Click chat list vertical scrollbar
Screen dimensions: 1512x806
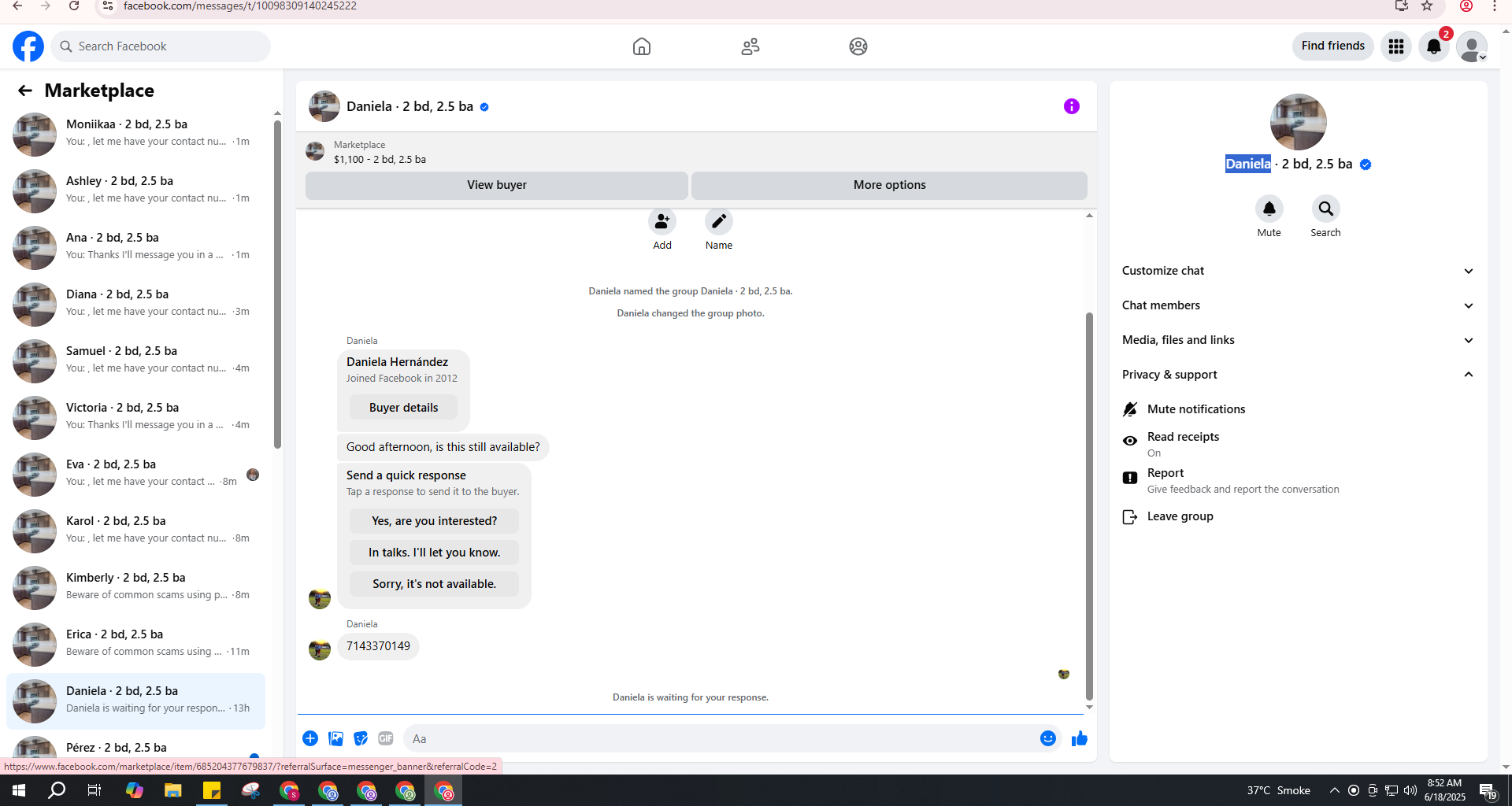coord(277,283)
